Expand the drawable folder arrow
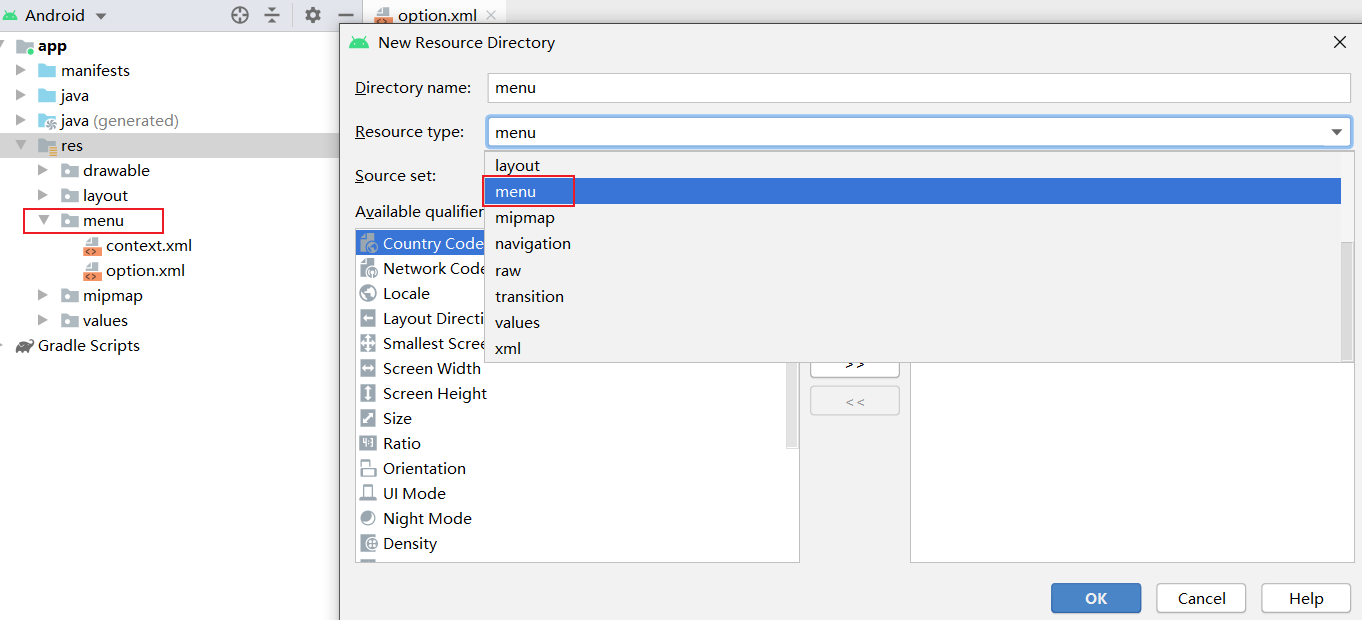Screen dimensions: 1362x620 coord(43,171)
